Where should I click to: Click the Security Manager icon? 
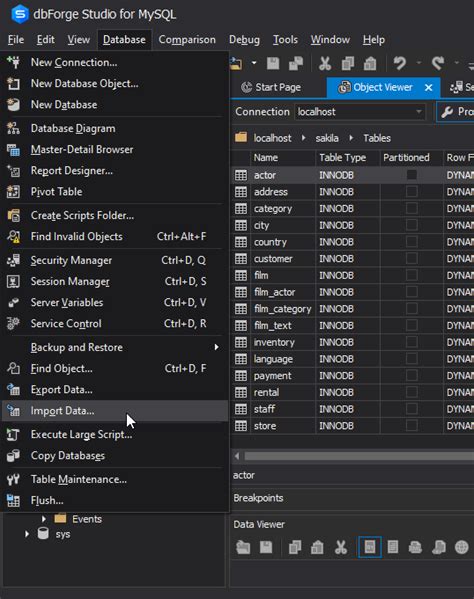coord(13,261)
